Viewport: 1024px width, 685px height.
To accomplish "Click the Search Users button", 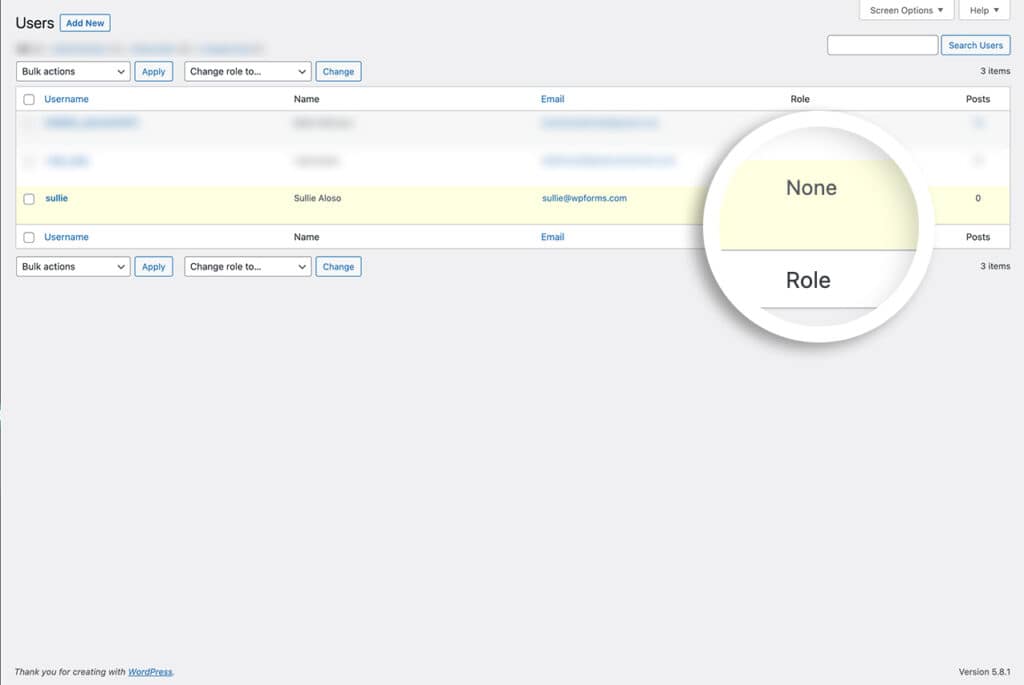I will (975, 45).
